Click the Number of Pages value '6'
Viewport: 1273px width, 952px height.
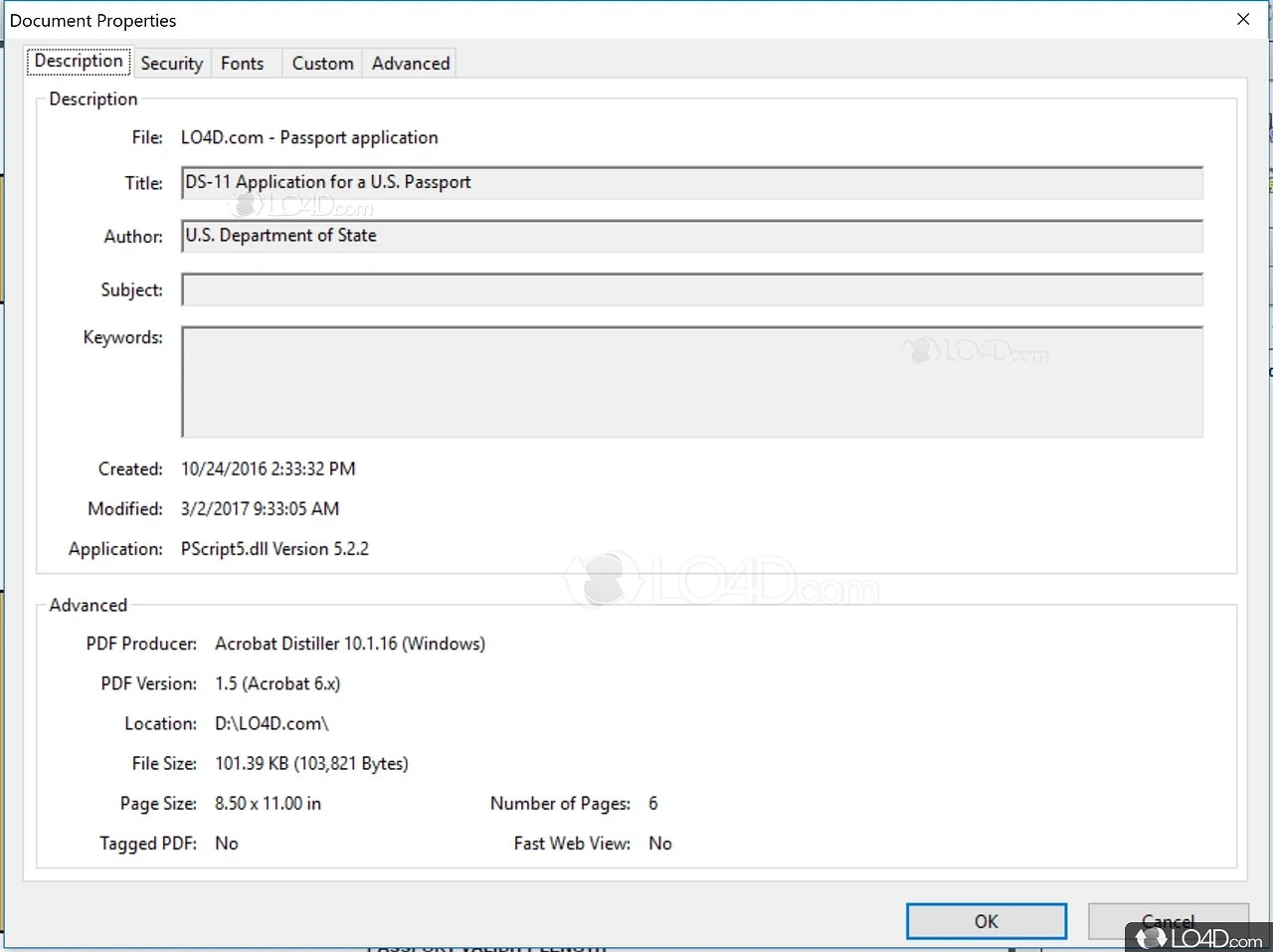pyautogui.click(x=653, y=803)
